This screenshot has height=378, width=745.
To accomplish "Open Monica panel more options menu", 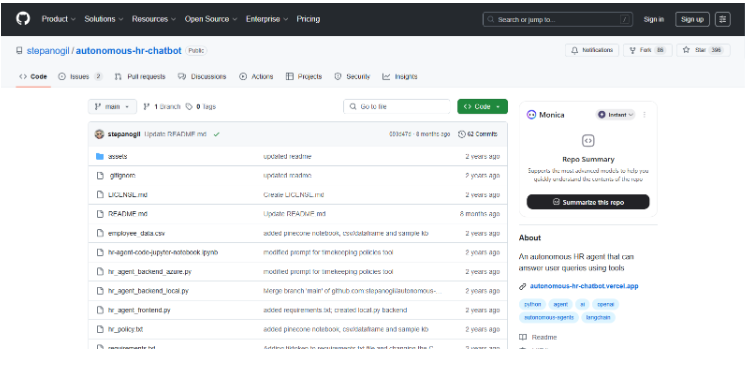I will click(644, 114).
